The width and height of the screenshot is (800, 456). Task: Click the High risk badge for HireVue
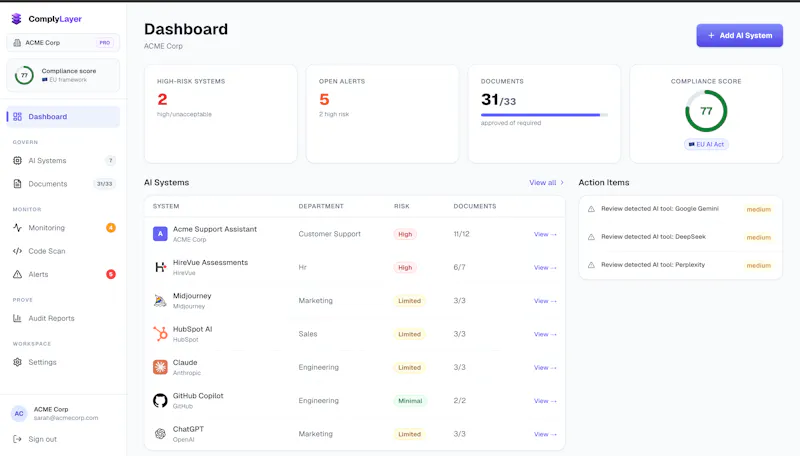405,268
